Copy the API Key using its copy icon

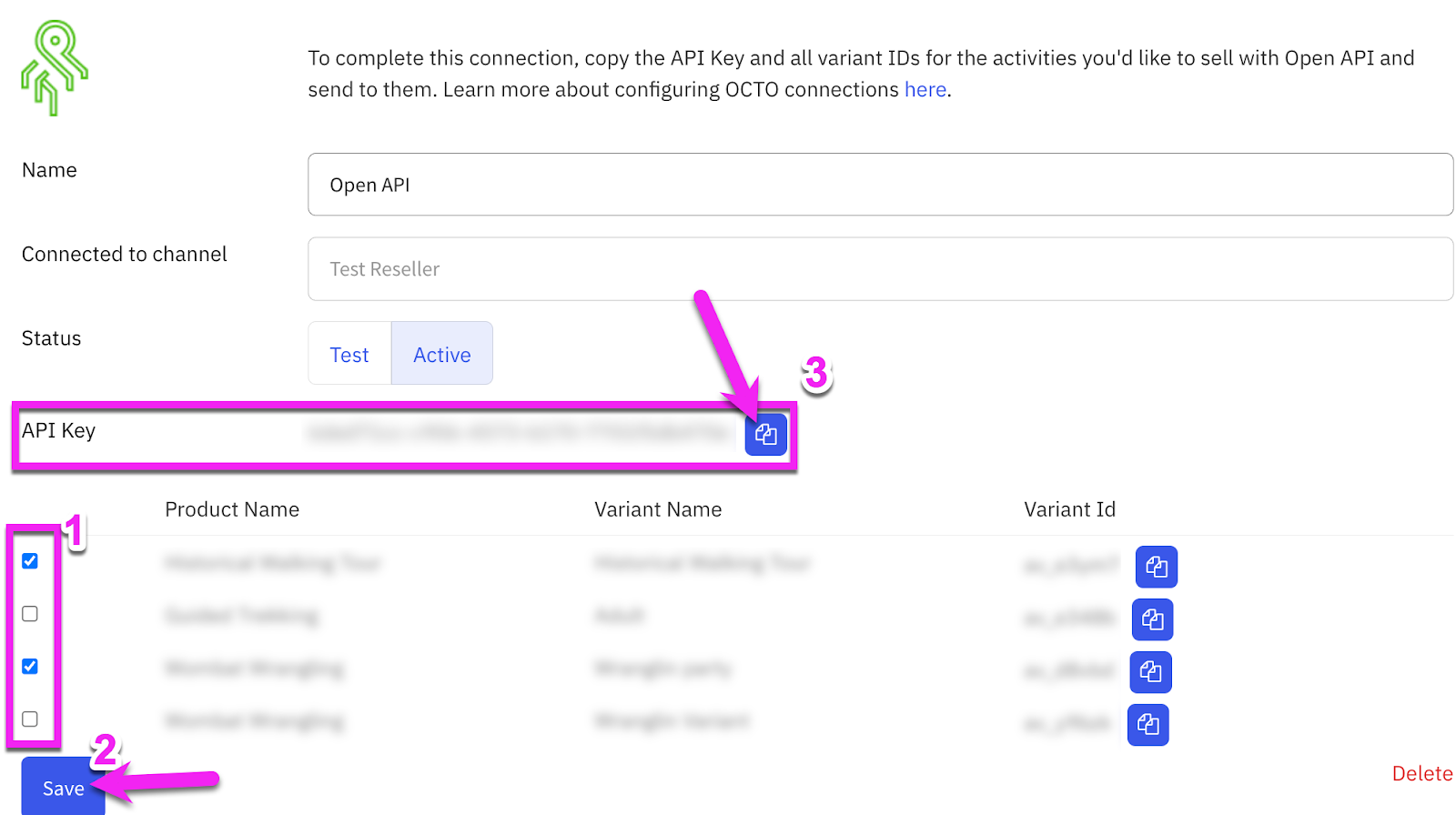coord(765,435)
